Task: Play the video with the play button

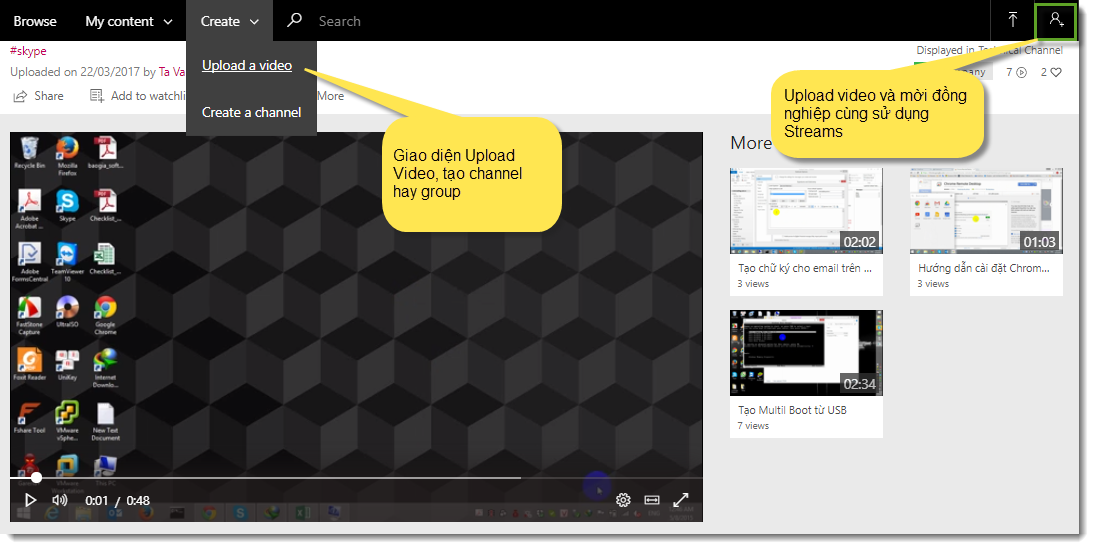Action: (x=30, y=500)
